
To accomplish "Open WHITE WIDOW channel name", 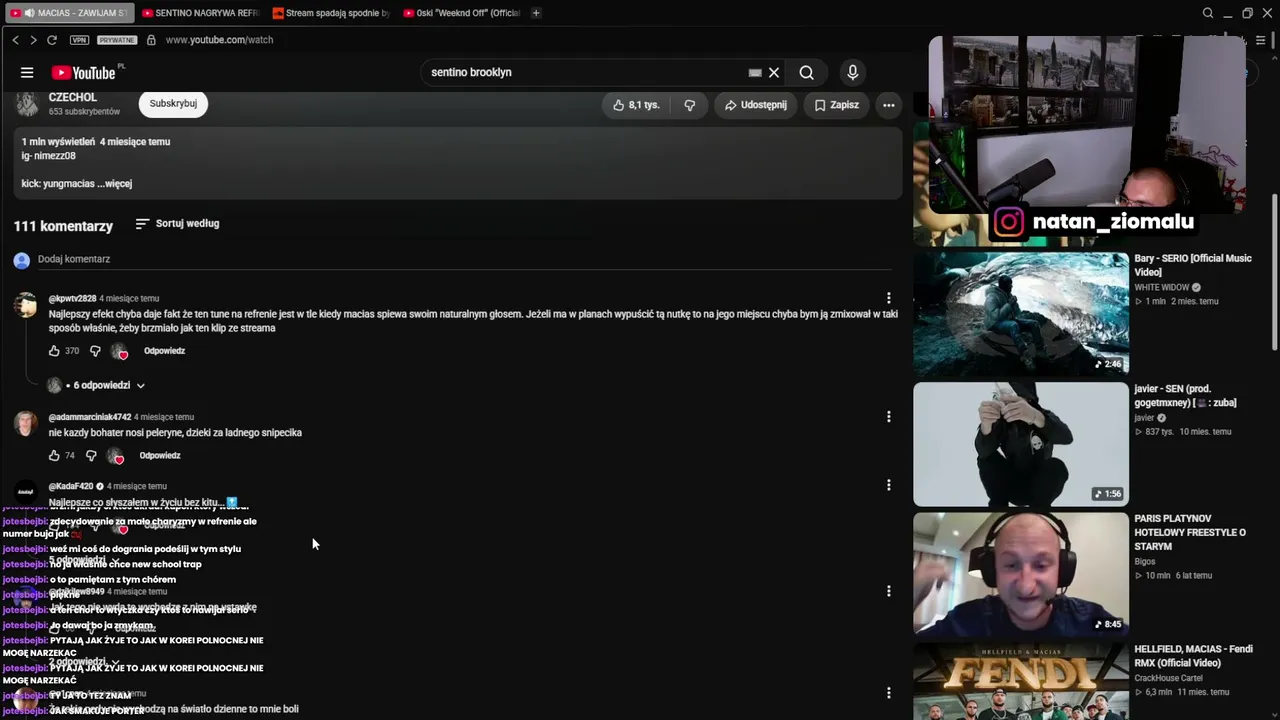I will (x=1161, y=288).
